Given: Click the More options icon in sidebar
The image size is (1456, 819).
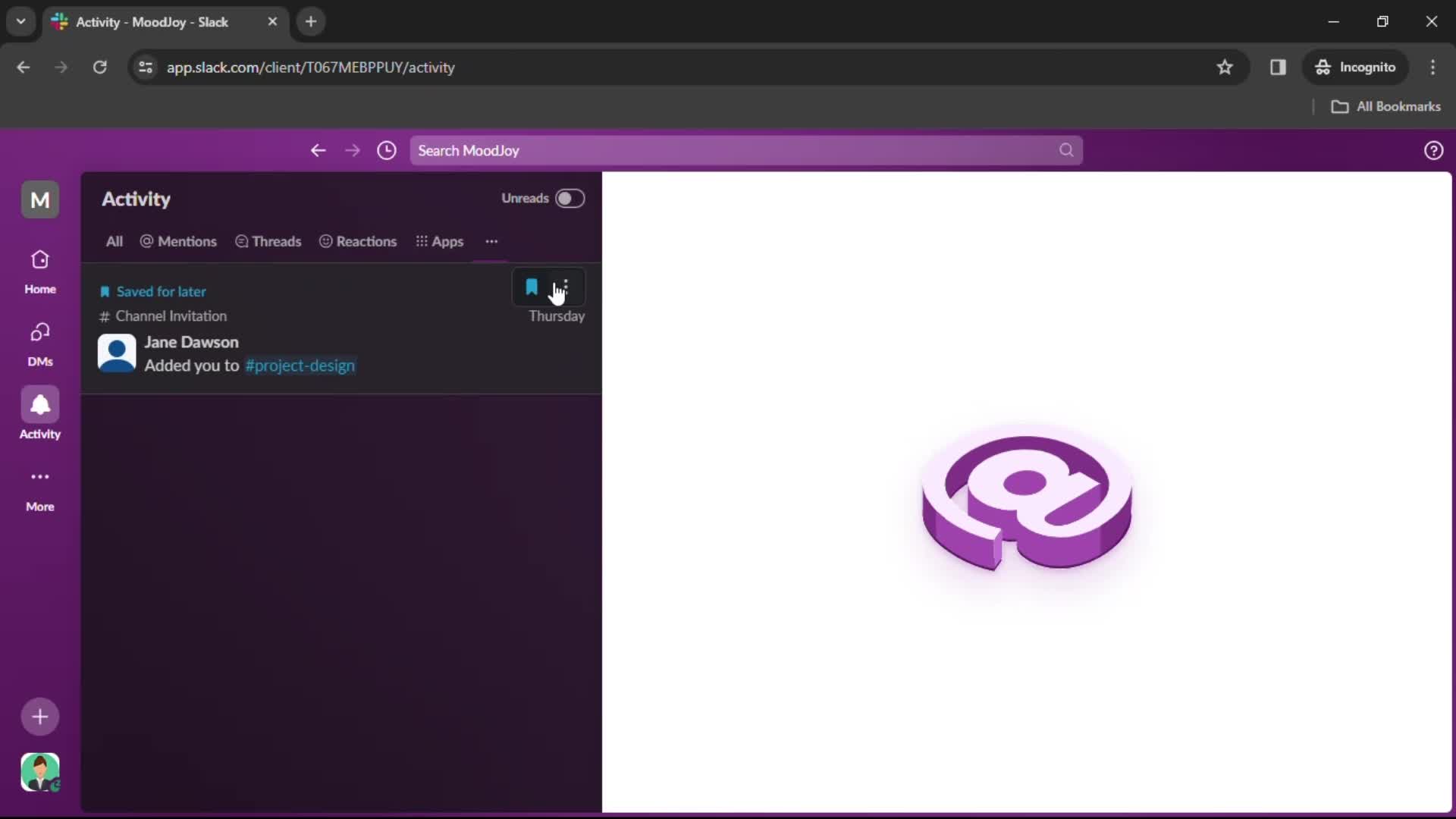Looking at the screenshot, I should [40, 477].
